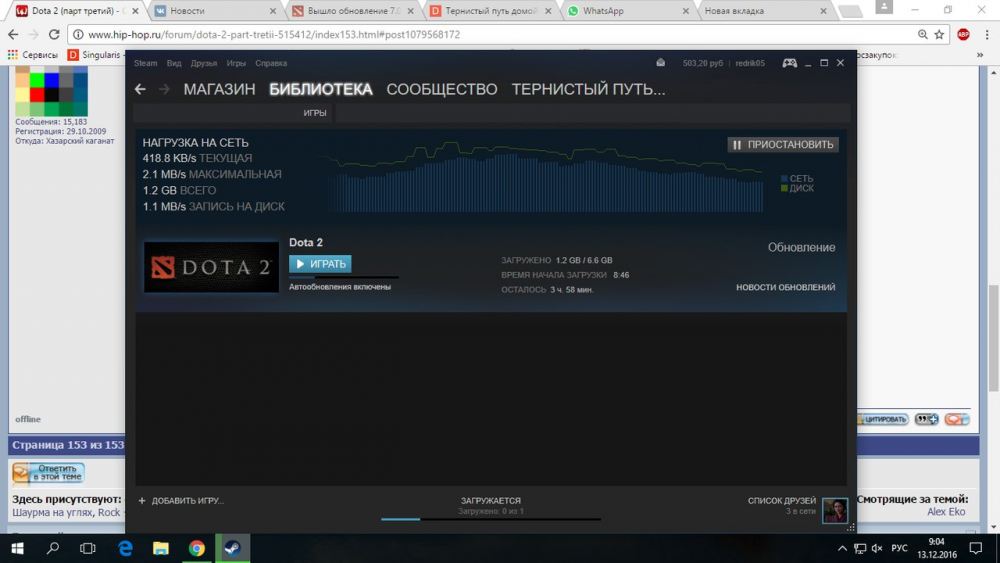Viewport: 1000px width, 563px height.
Task: Pause downloads with ПРИОСТАНОВИТЬ button
Action: (783, 145)
